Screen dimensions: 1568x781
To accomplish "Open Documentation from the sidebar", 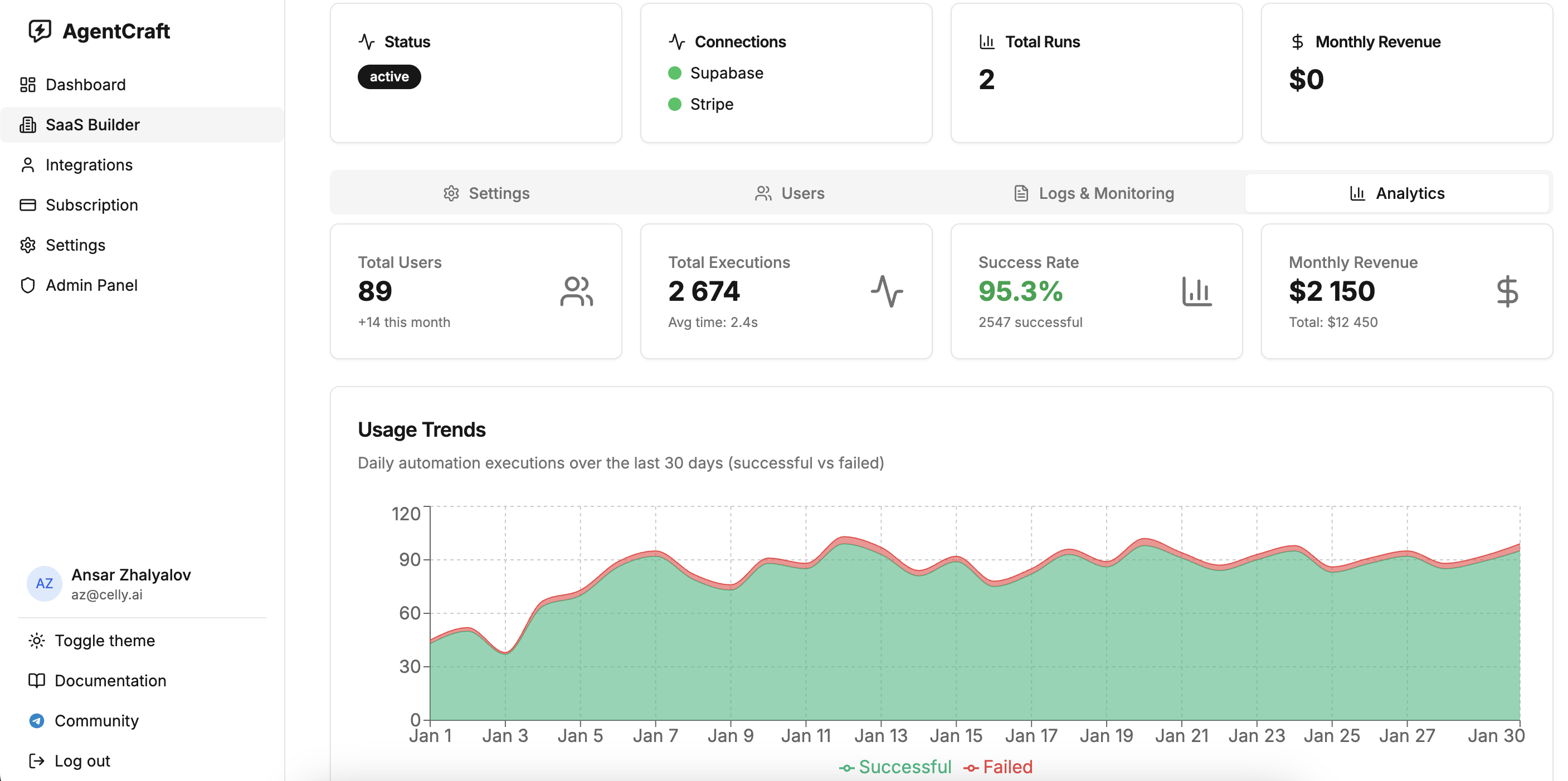I will coord(110,681).
